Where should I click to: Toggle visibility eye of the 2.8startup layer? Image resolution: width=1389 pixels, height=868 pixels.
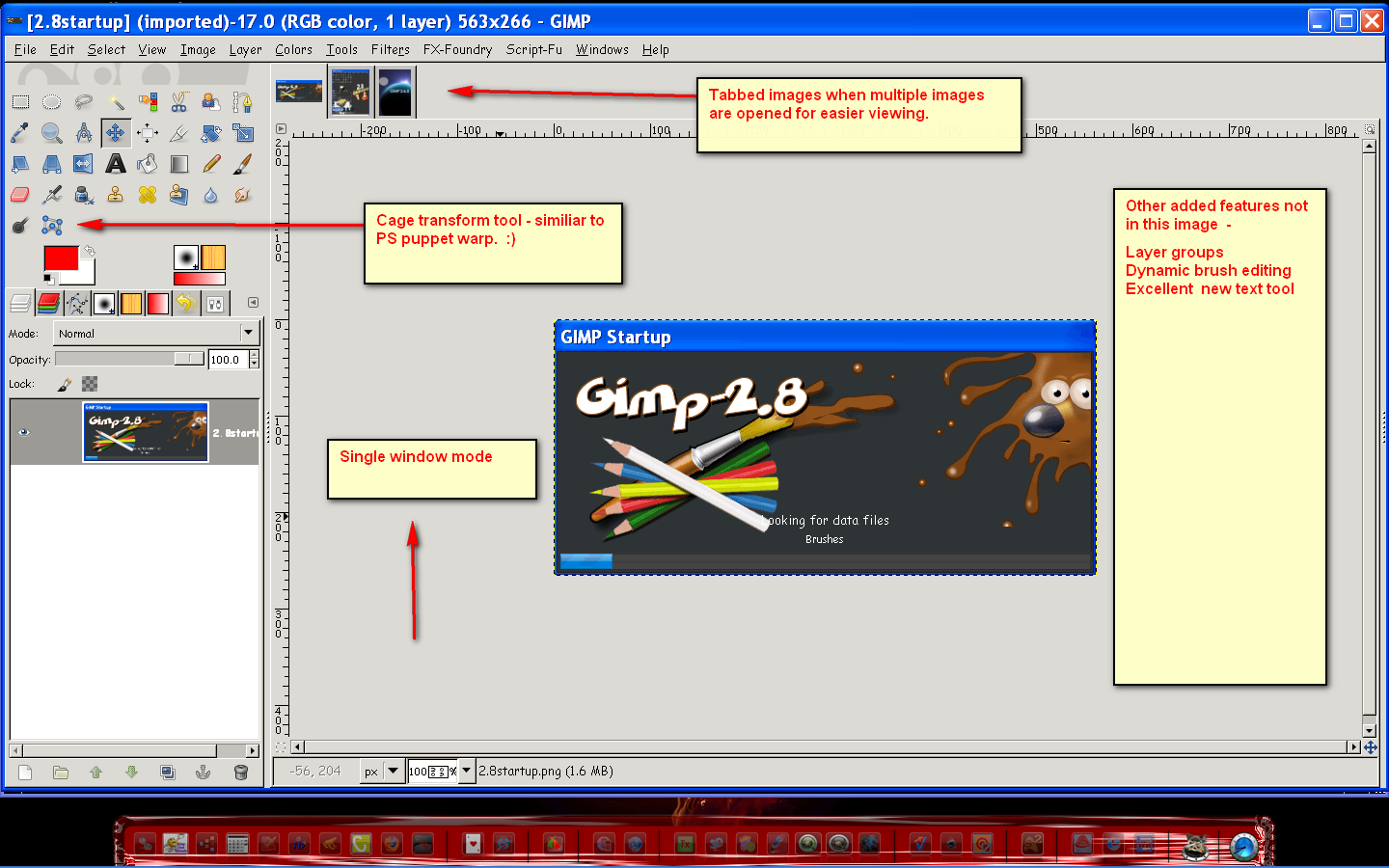tap(24, 432)
